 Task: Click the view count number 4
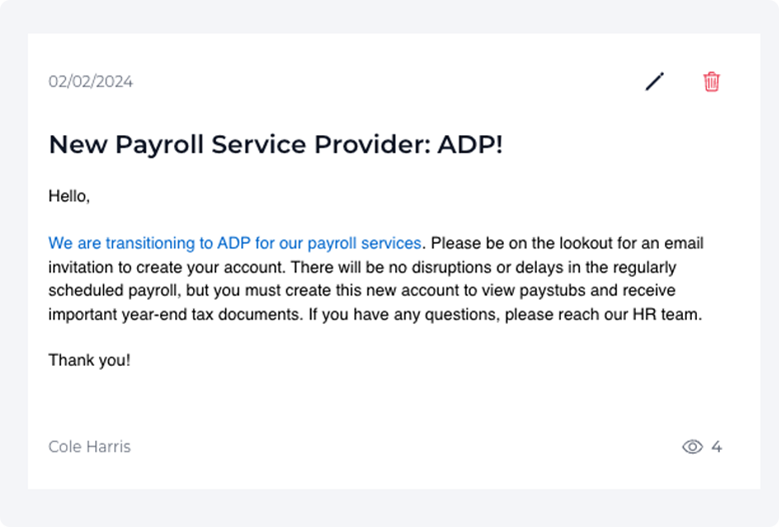click(717, 447)
